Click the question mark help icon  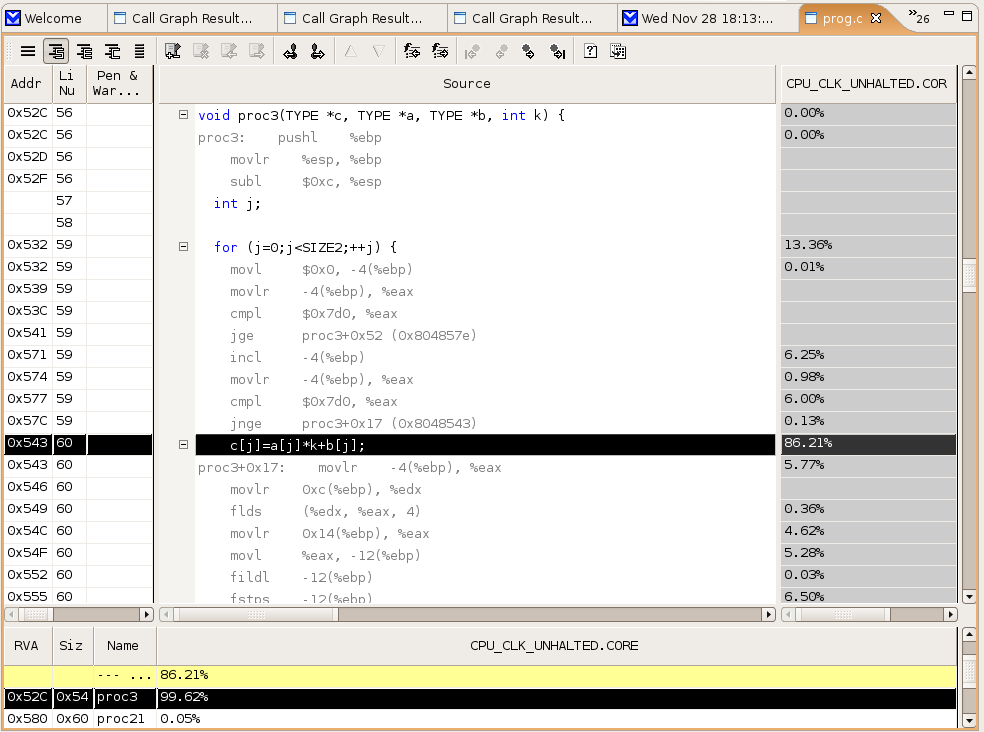pos(590,51)
